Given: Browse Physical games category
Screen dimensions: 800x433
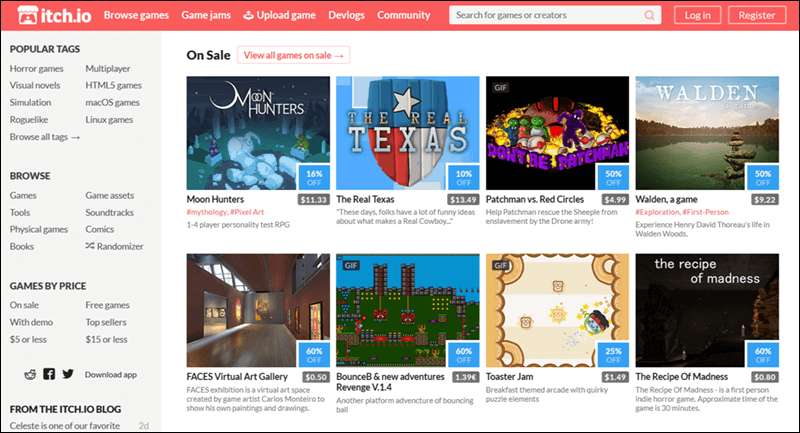Looking at the screenshot, I should coord(39,229).
